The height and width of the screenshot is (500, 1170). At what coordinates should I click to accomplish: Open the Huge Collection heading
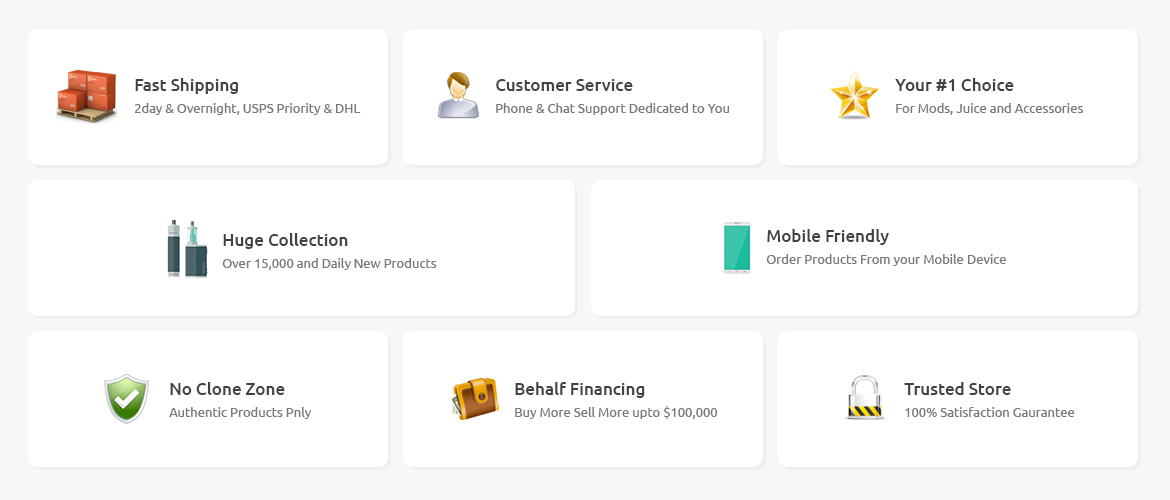coord(285,240)
